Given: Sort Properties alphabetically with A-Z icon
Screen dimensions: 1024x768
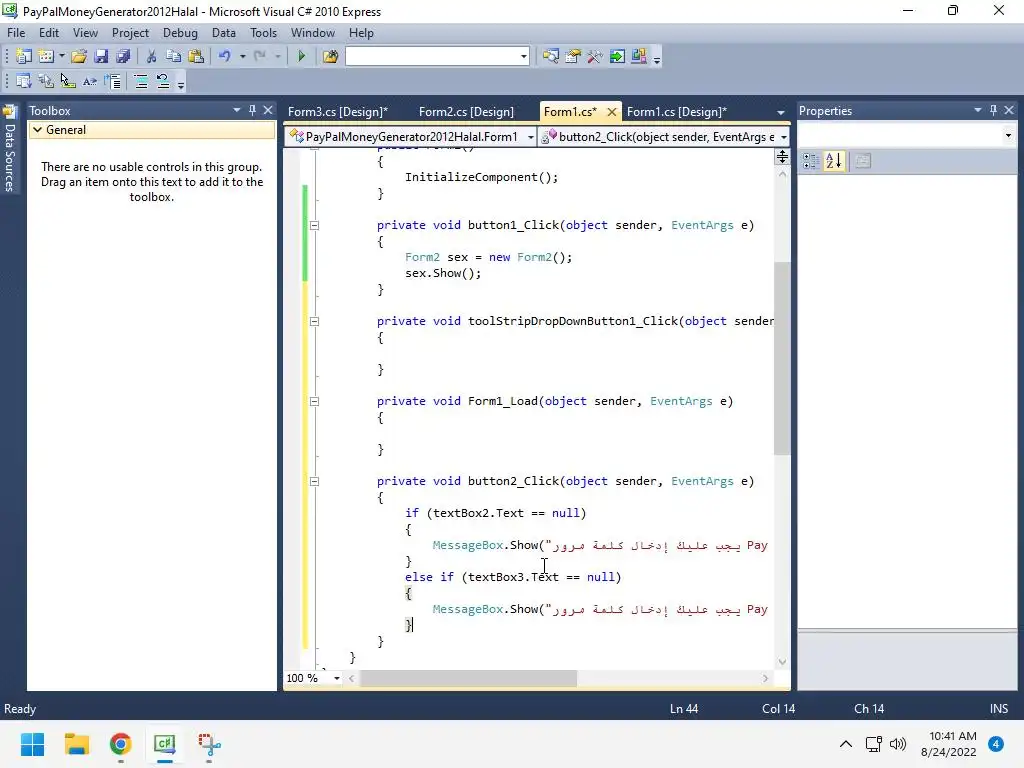Looking at the screenshot, I should point(835,161).
